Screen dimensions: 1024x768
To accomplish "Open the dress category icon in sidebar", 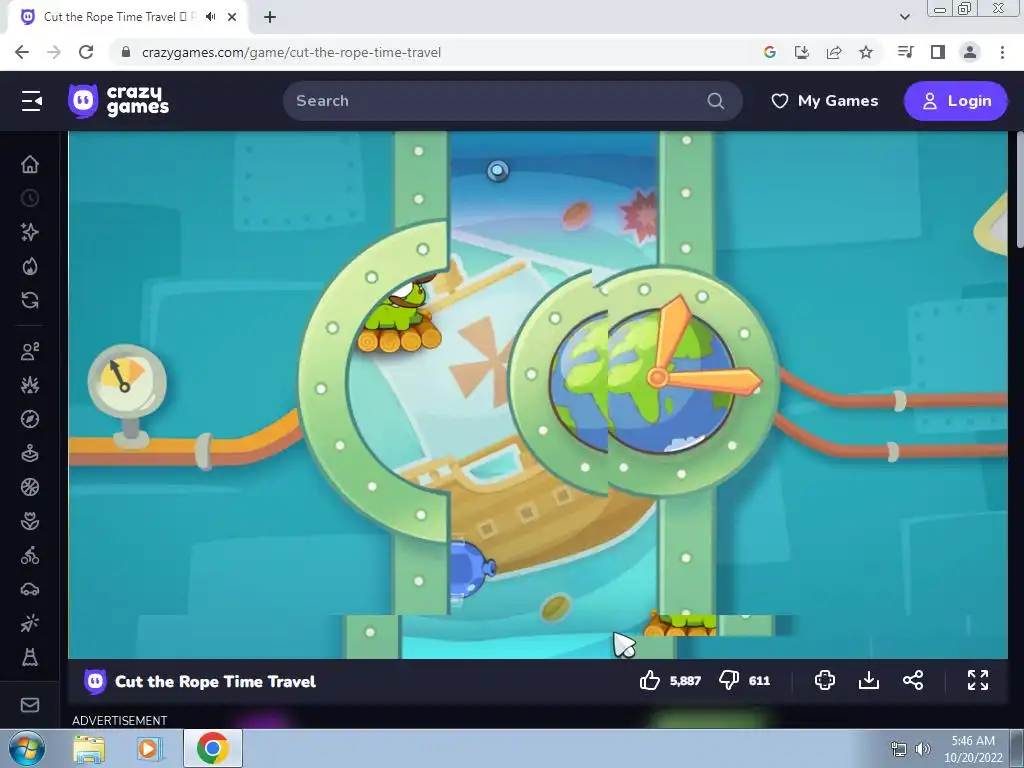I will coord(30,657).
